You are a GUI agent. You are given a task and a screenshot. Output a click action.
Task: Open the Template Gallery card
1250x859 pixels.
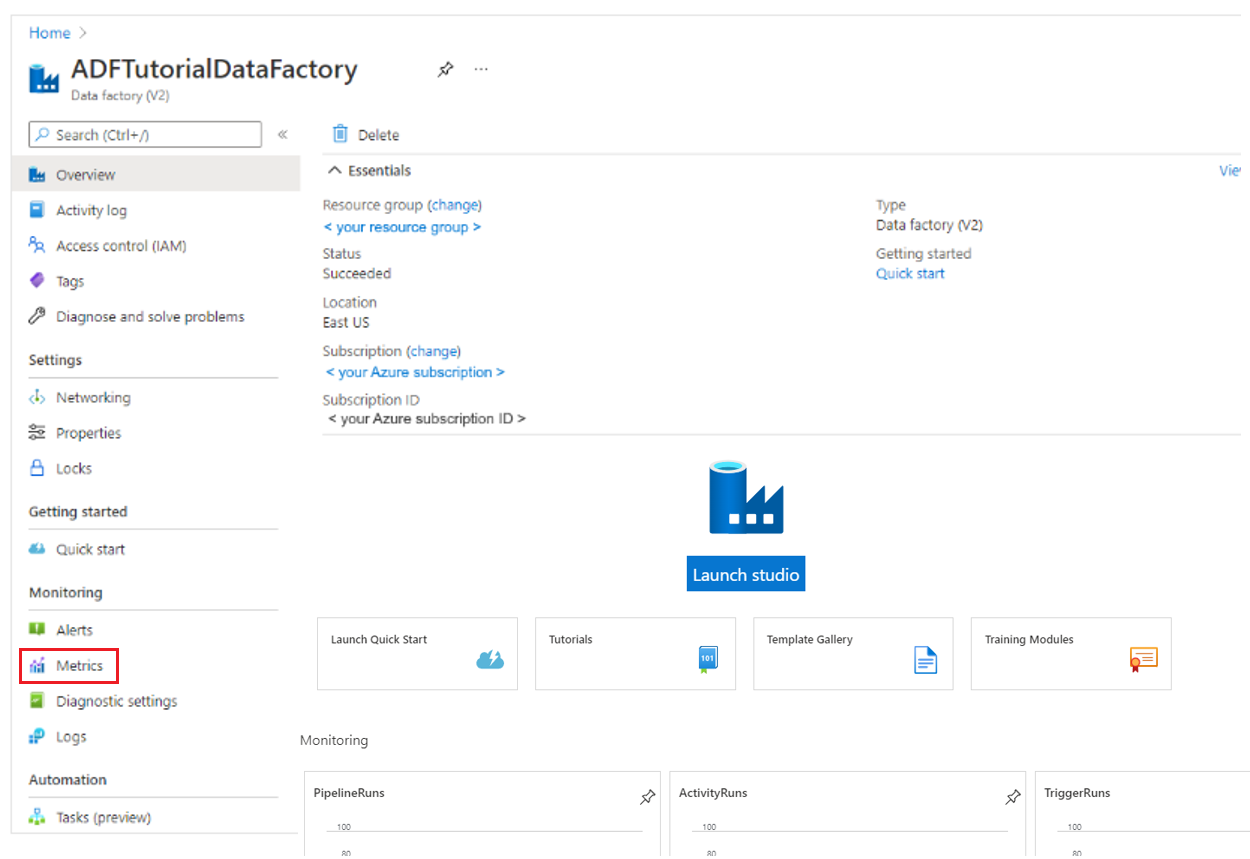853,654
